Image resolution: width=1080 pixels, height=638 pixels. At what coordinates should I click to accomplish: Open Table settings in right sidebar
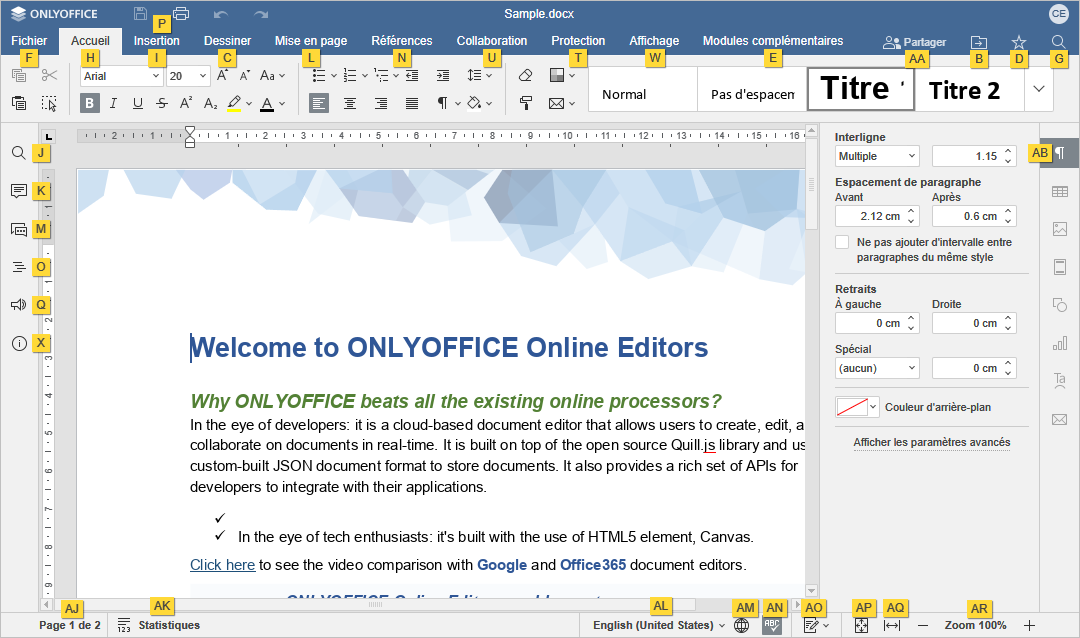coord(1060,191)
